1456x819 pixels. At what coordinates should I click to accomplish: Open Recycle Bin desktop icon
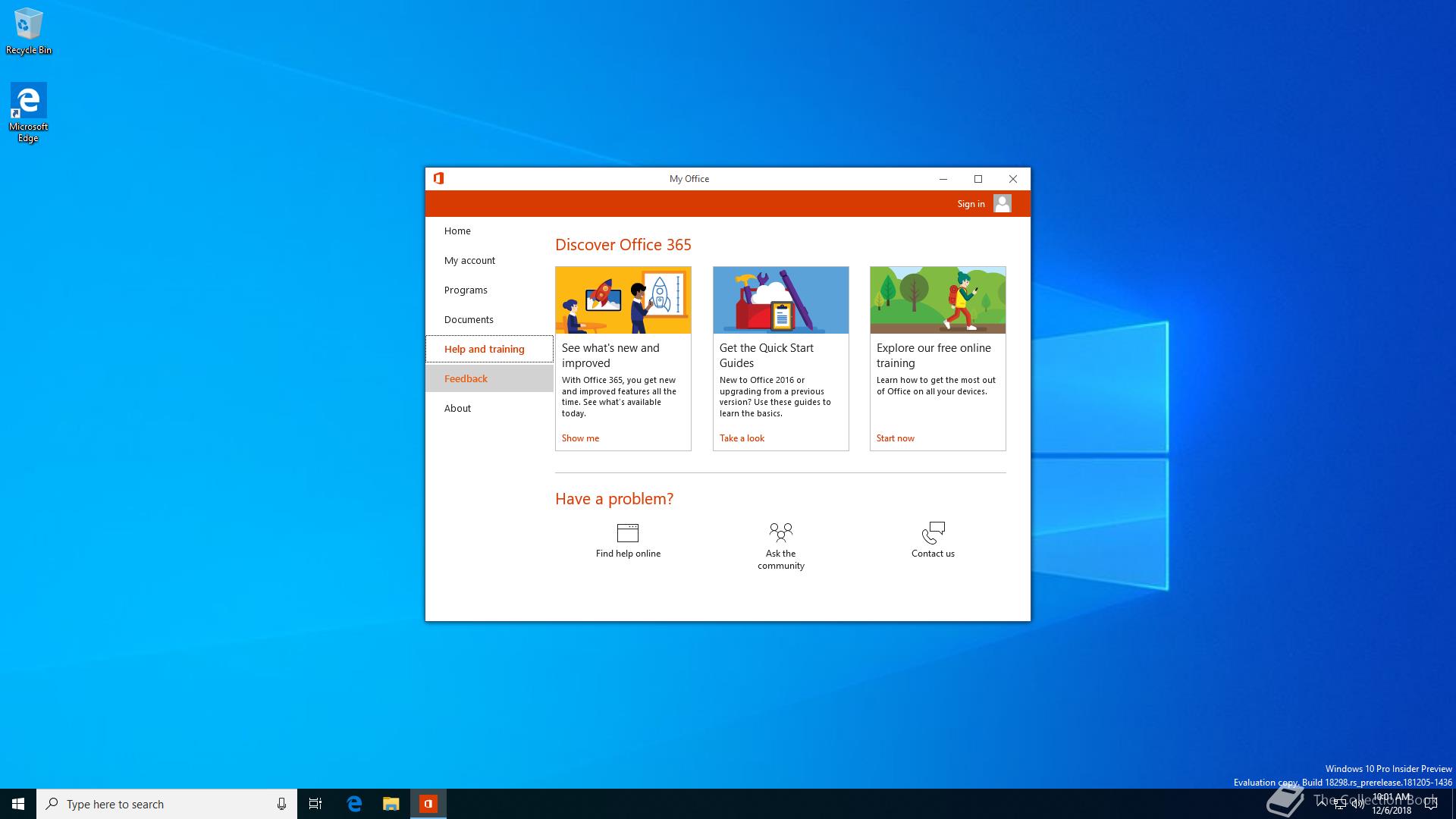point(29,31)
